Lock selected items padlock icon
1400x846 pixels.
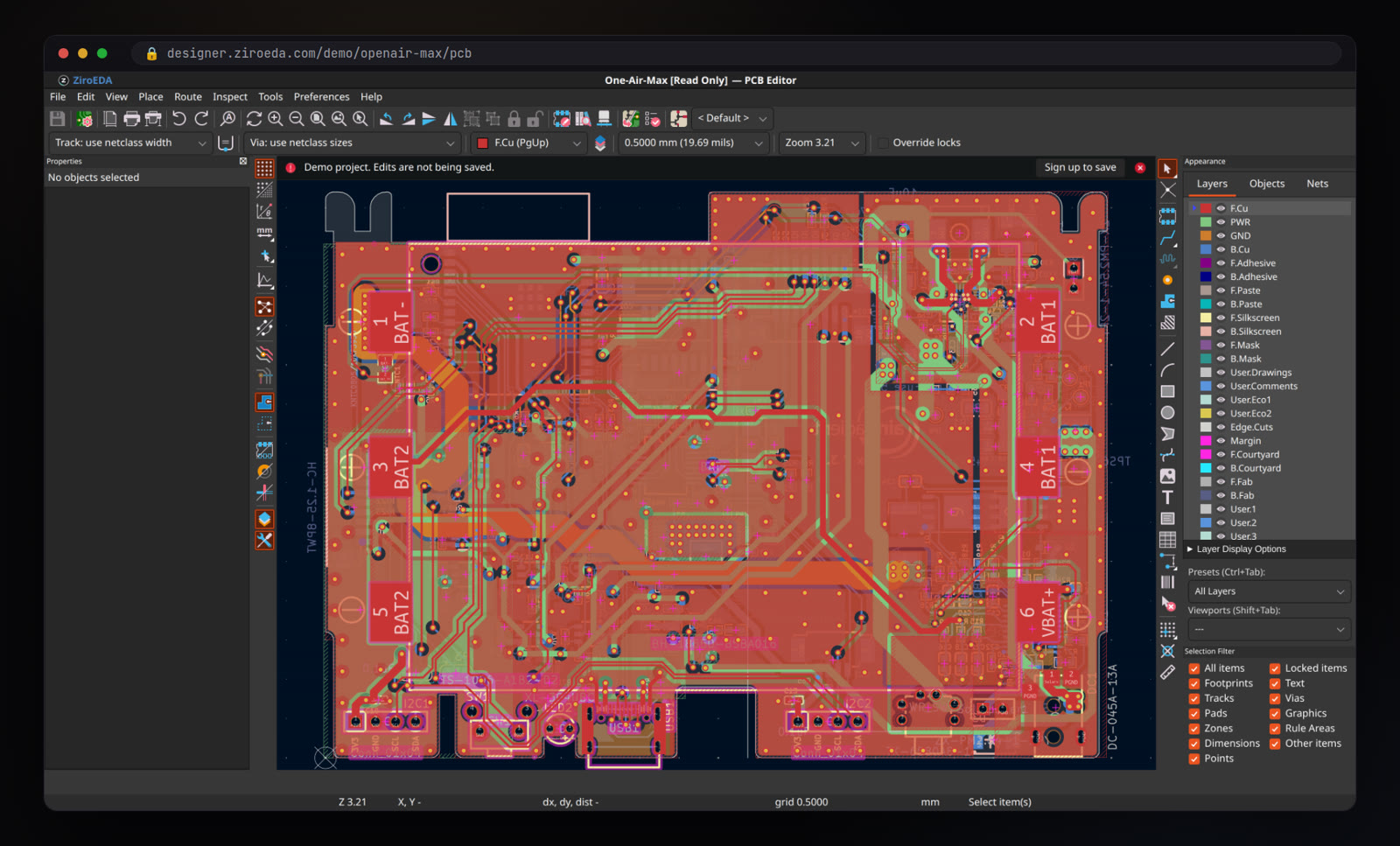tap(514, 118)
